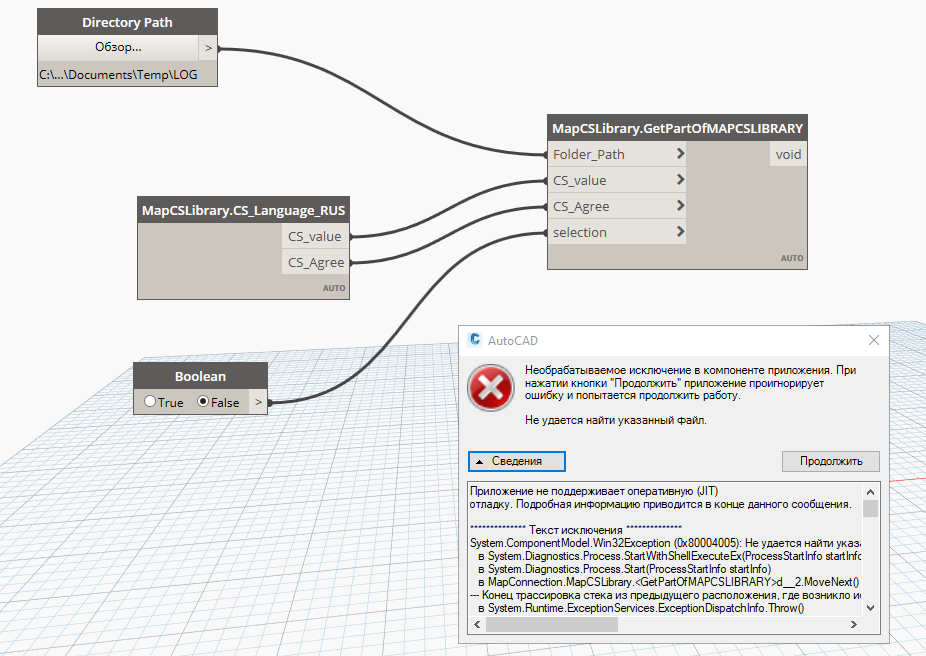Click the CS_value output on CS_Language_RUS node
Image resolution: width=926 pixels, height=656 pixels.
pyautogui.click(x=315, y=236)
